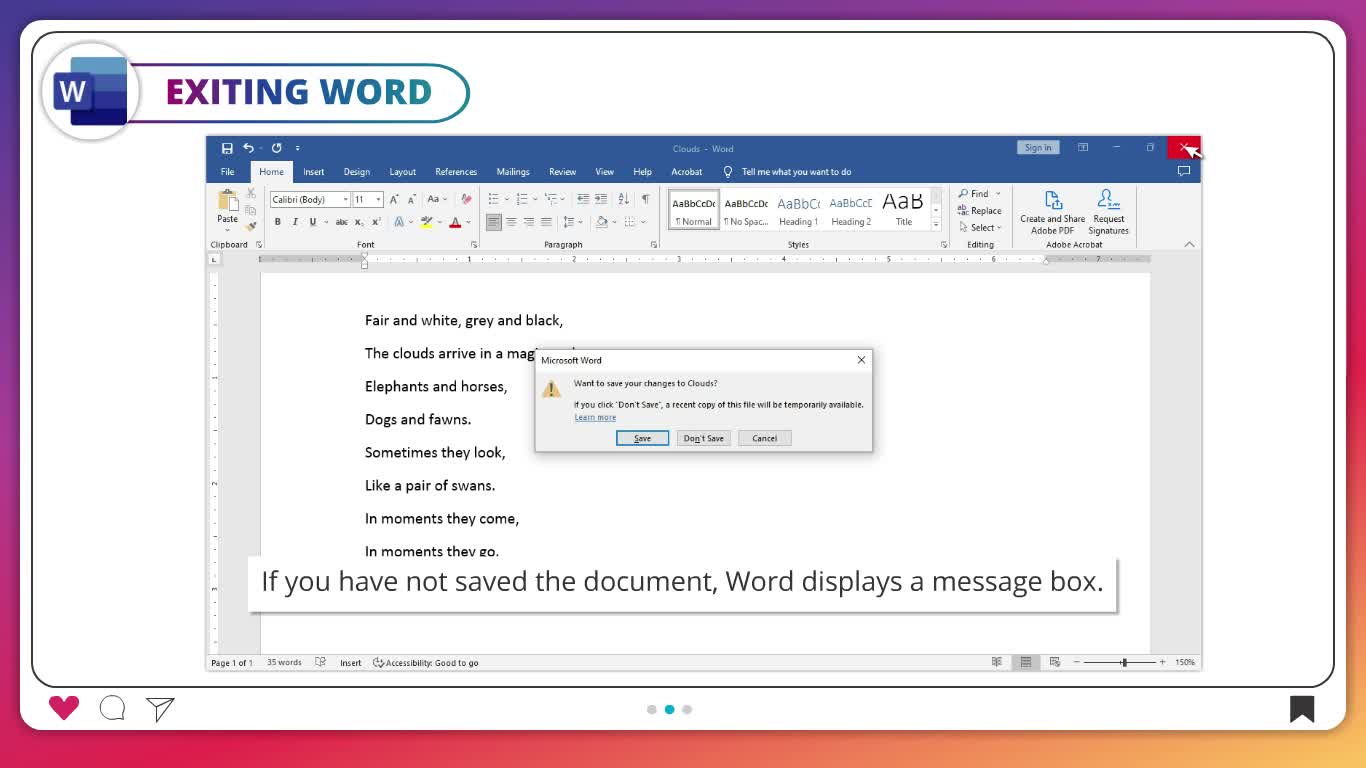Switch to the Design tab

pyautogui.click(x=357, y=172)
